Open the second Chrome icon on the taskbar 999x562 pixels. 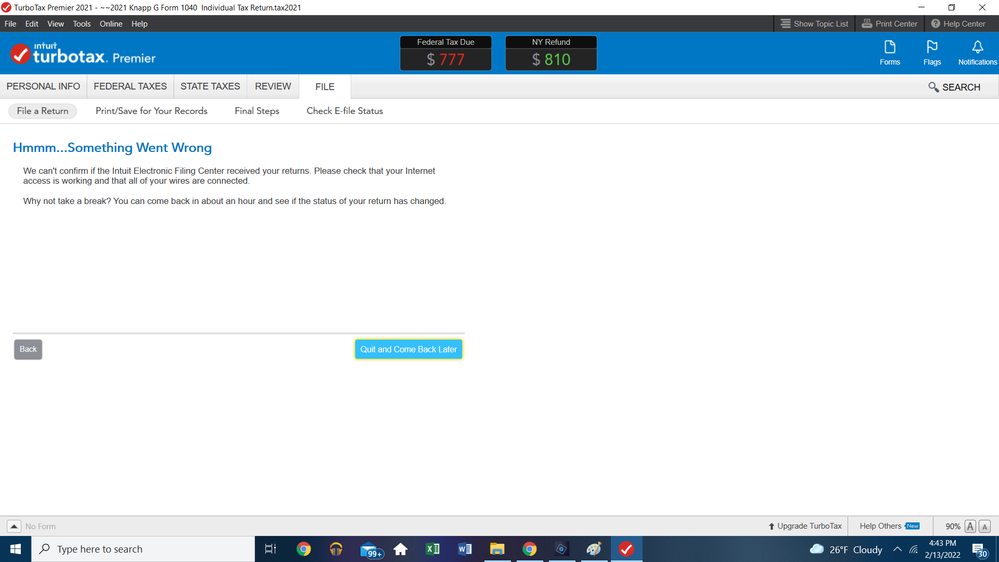(x=529, y=549)
